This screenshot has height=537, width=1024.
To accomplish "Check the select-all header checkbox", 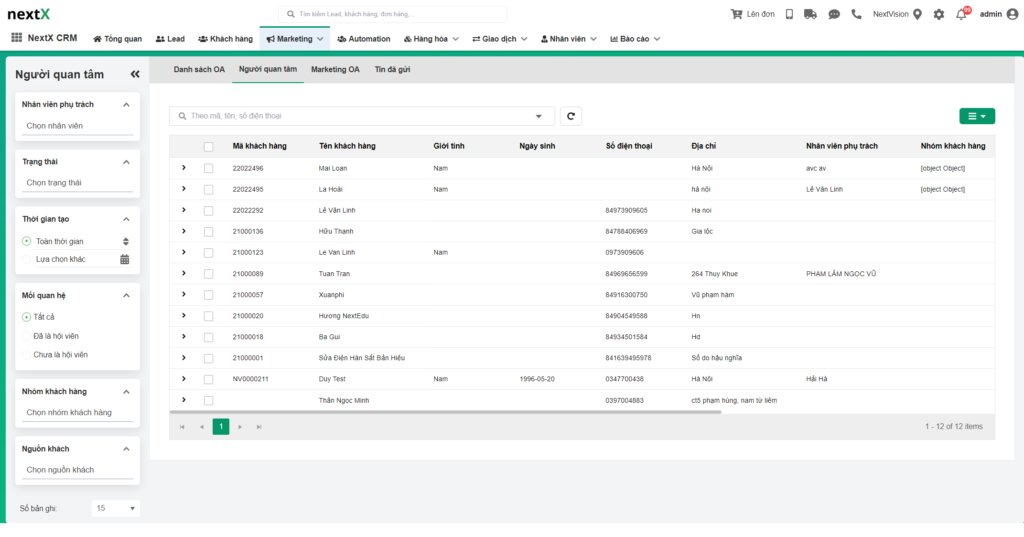I will coord(208,146).
